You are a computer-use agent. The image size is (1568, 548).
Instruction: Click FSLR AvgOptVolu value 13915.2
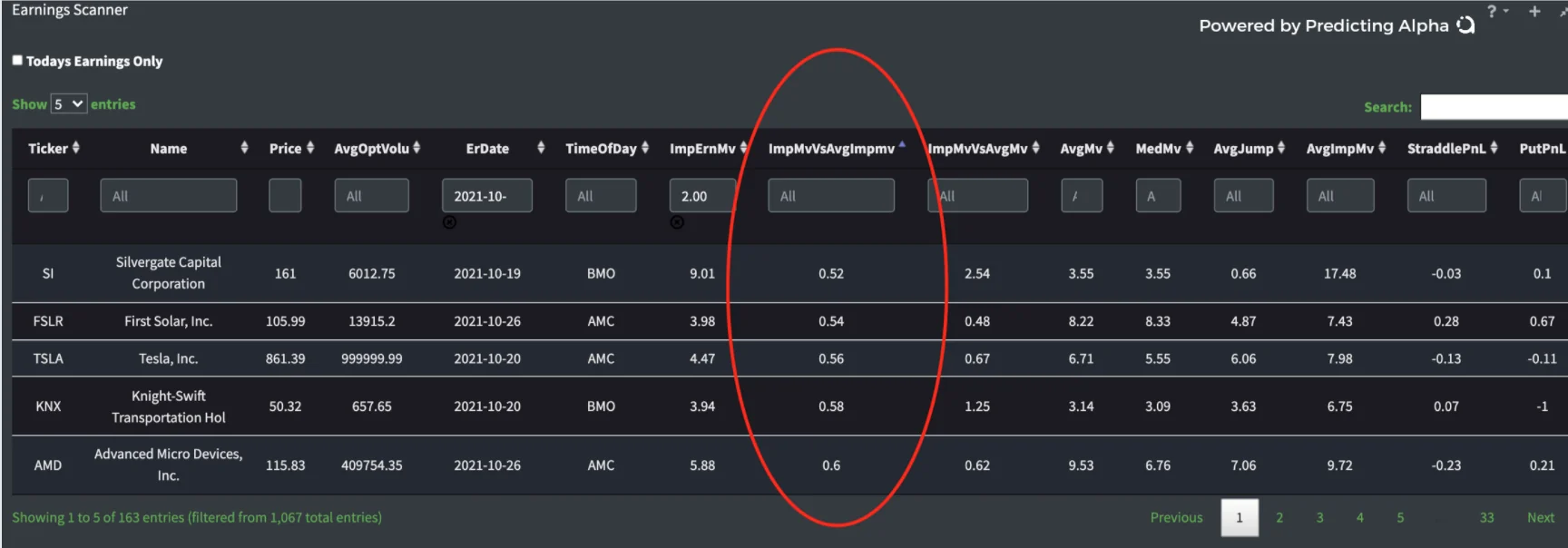click(372, 321)
